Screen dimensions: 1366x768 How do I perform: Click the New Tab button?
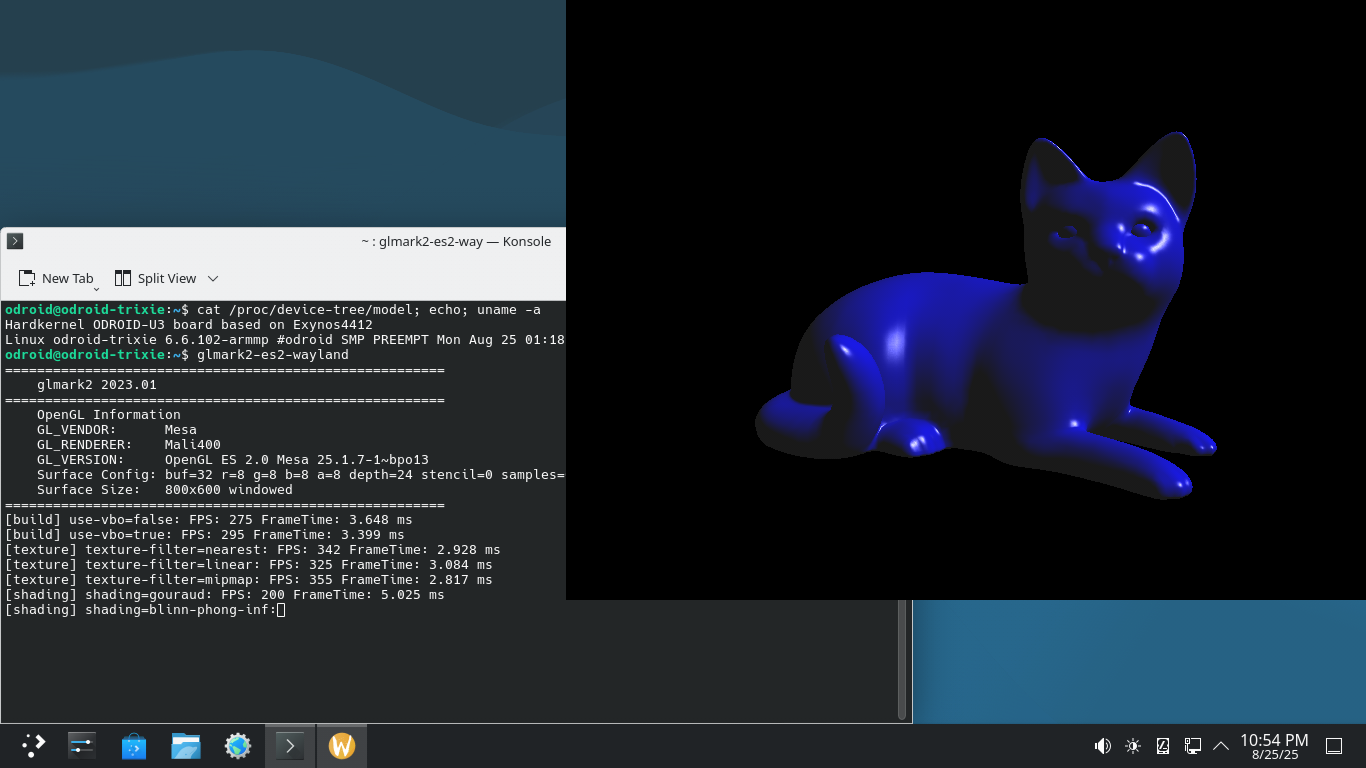coord(56,279)
